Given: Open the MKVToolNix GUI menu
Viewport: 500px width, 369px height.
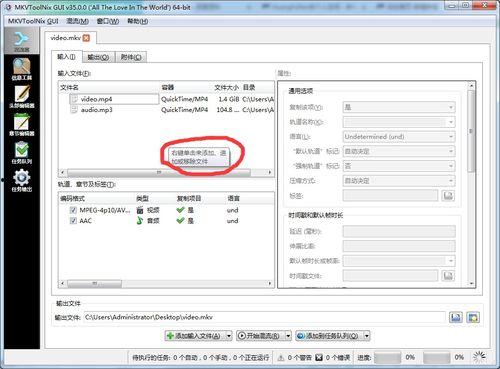Looking at the screenshot, I should tap(33, 21).
